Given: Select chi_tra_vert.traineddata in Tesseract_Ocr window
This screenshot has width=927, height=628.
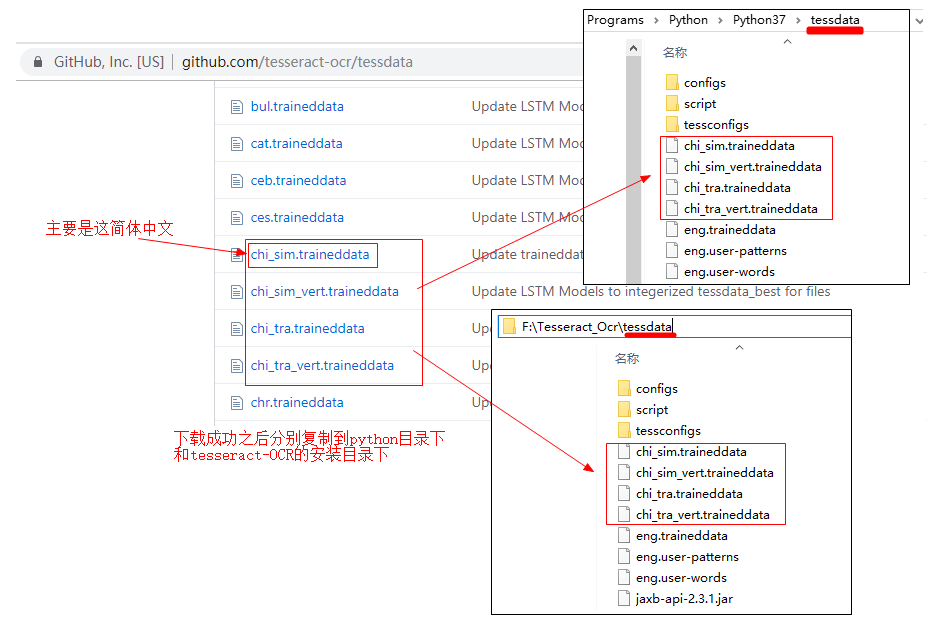Looking at the screenshot, I should point(703,514).
